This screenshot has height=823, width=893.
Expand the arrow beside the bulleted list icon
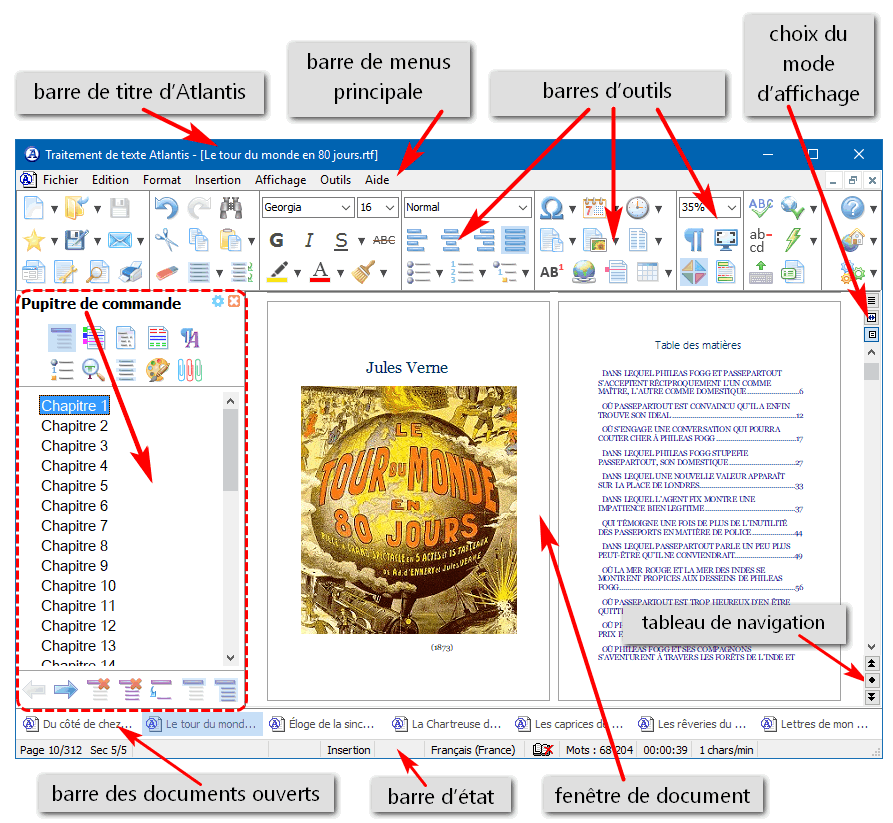[440, 273]
